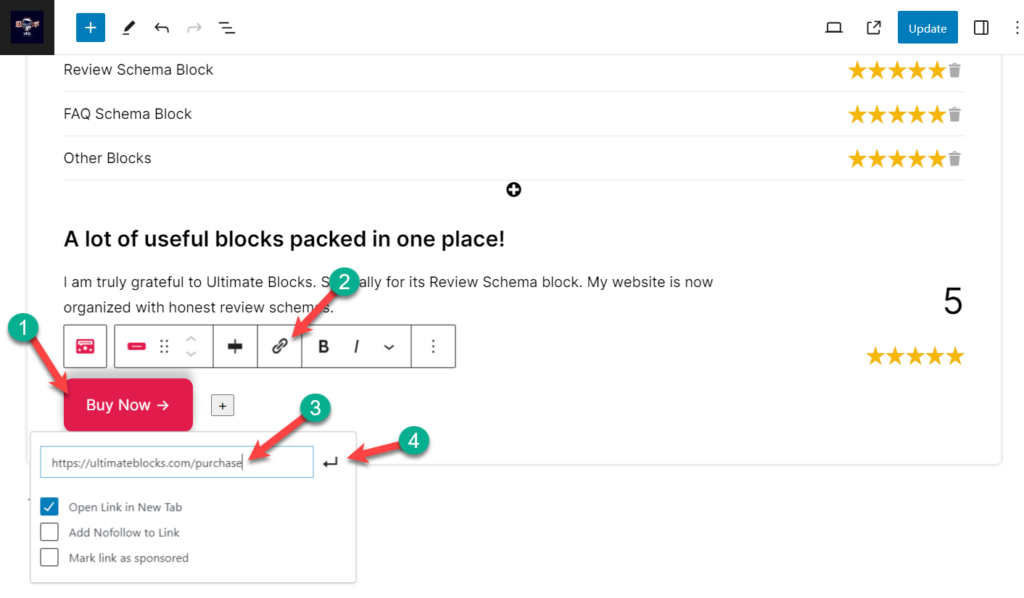Click the Update button
The image size is (1024, 598).
927,27
